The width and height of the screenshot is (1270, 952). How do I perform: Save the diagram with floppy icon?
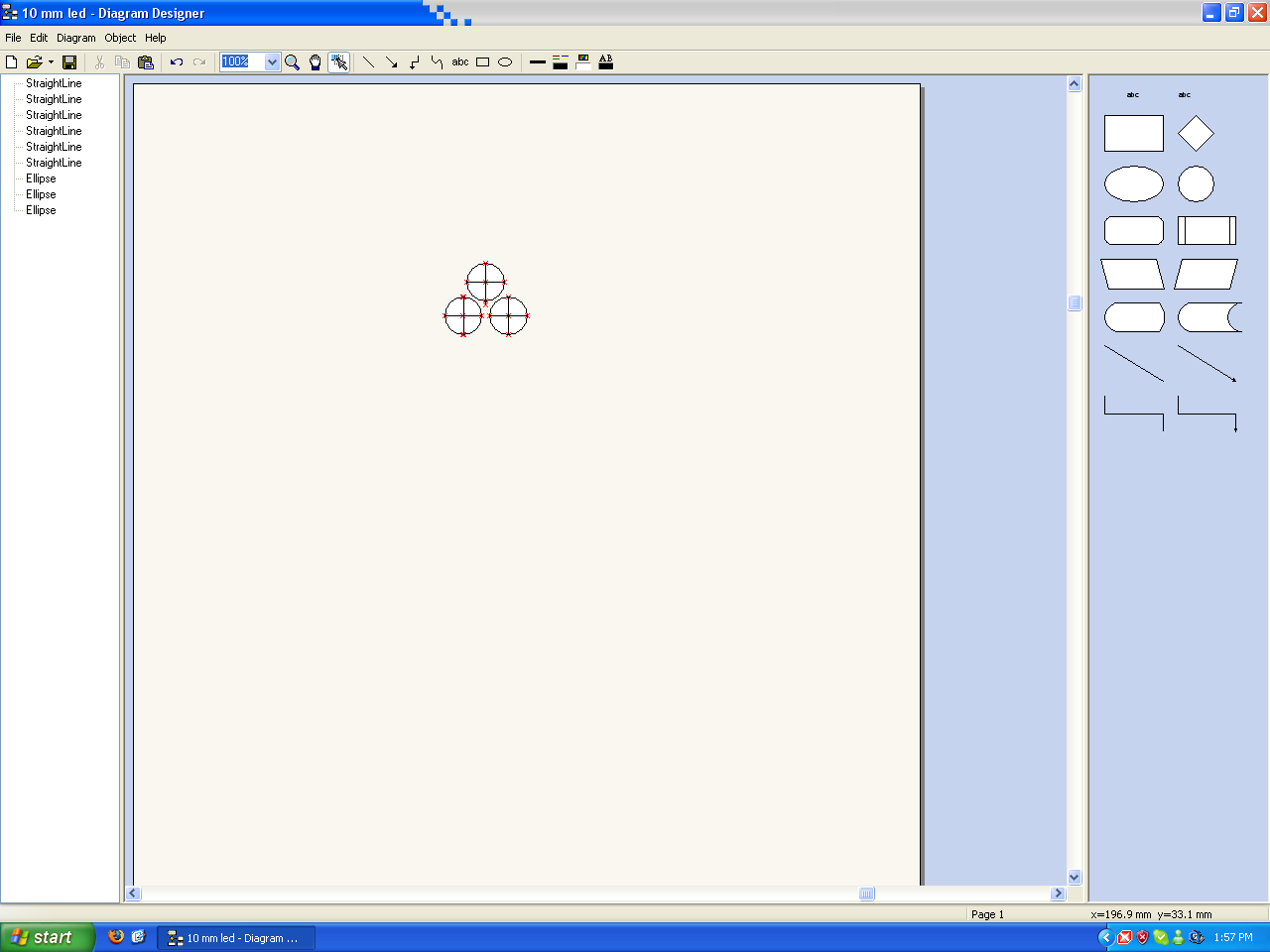click(69, 61)
